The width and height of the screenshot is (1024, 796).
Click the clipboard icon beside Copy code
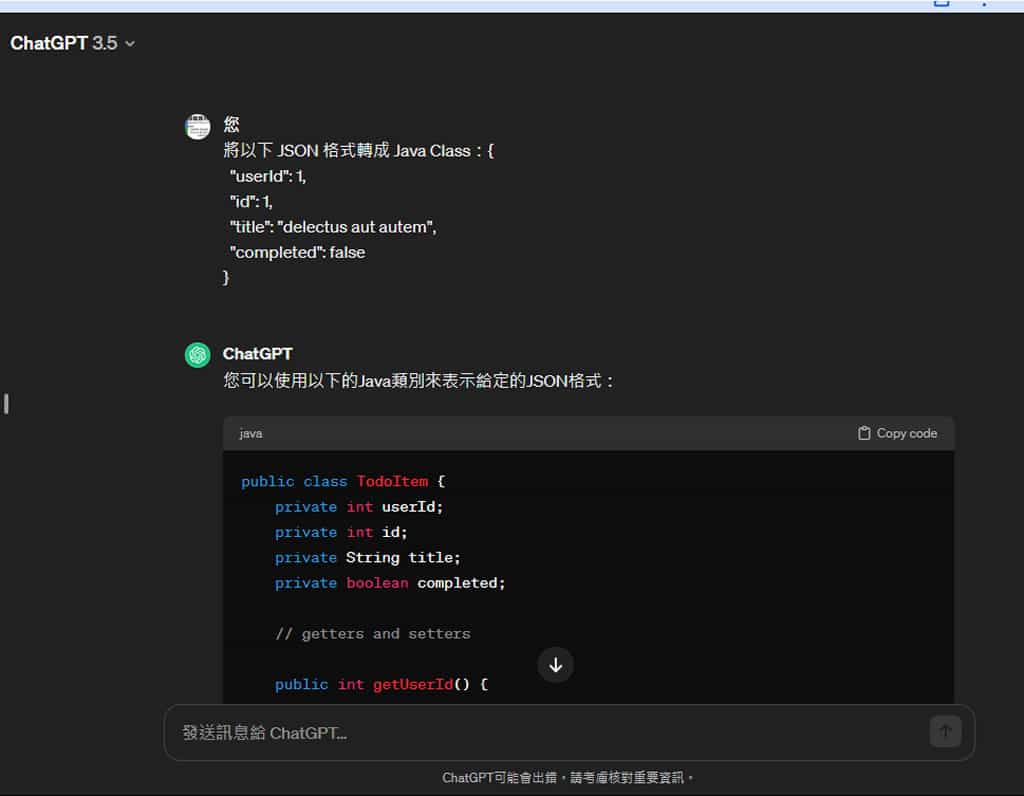[x=864, y=434]
